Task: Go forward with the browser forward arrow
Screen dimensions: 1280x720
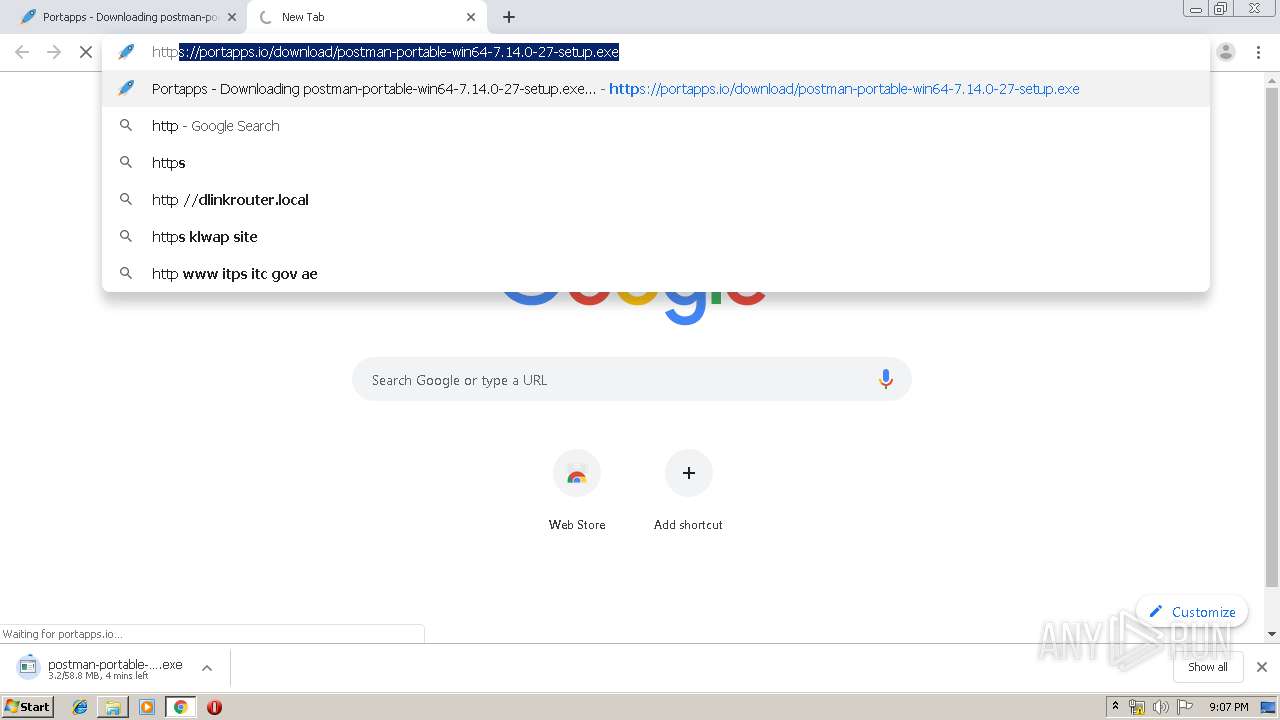Action: tap(54, 52)
